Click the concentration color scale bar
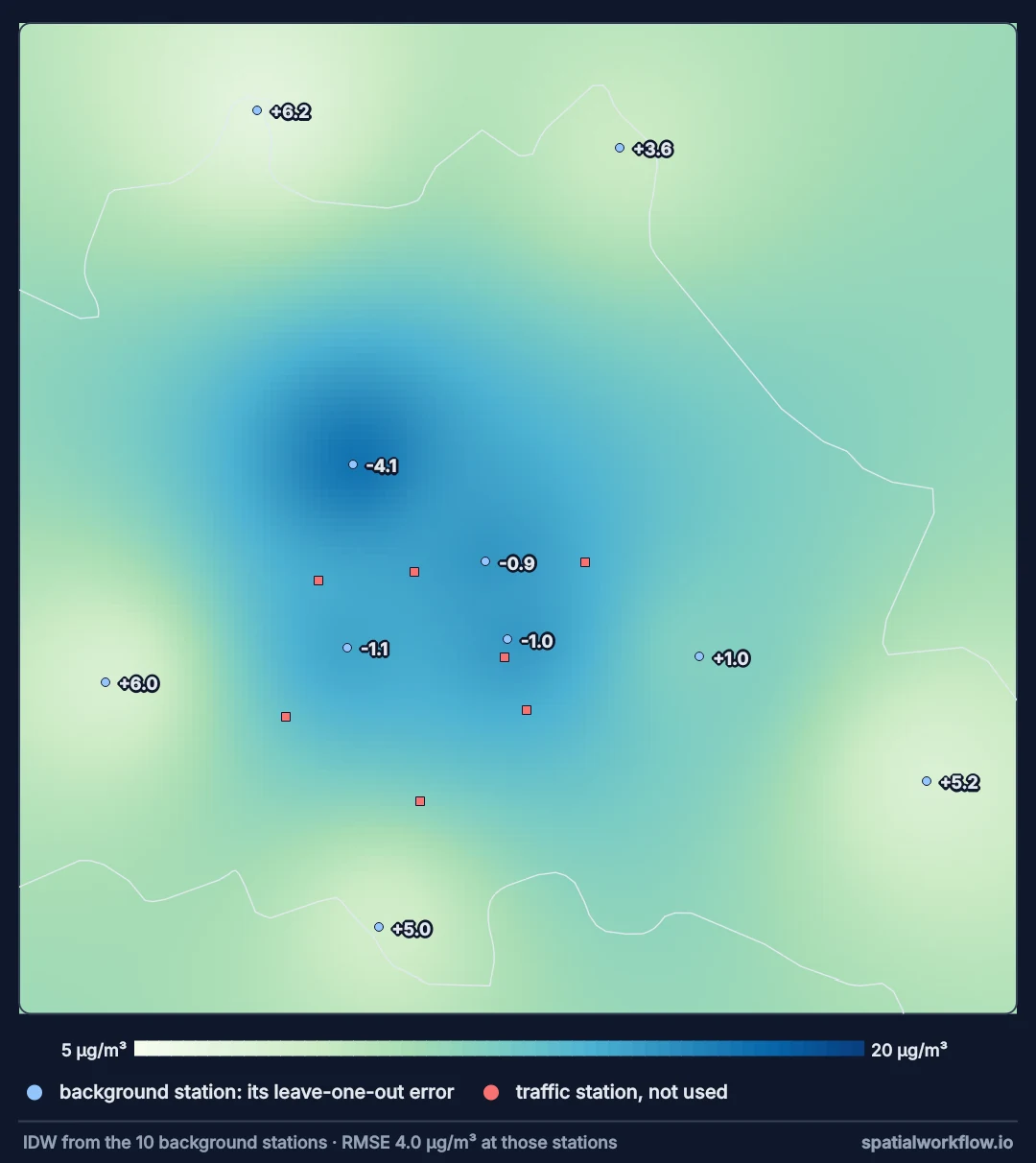The height and width of the screenshot is (1163, 1036). coord(499,1049)
